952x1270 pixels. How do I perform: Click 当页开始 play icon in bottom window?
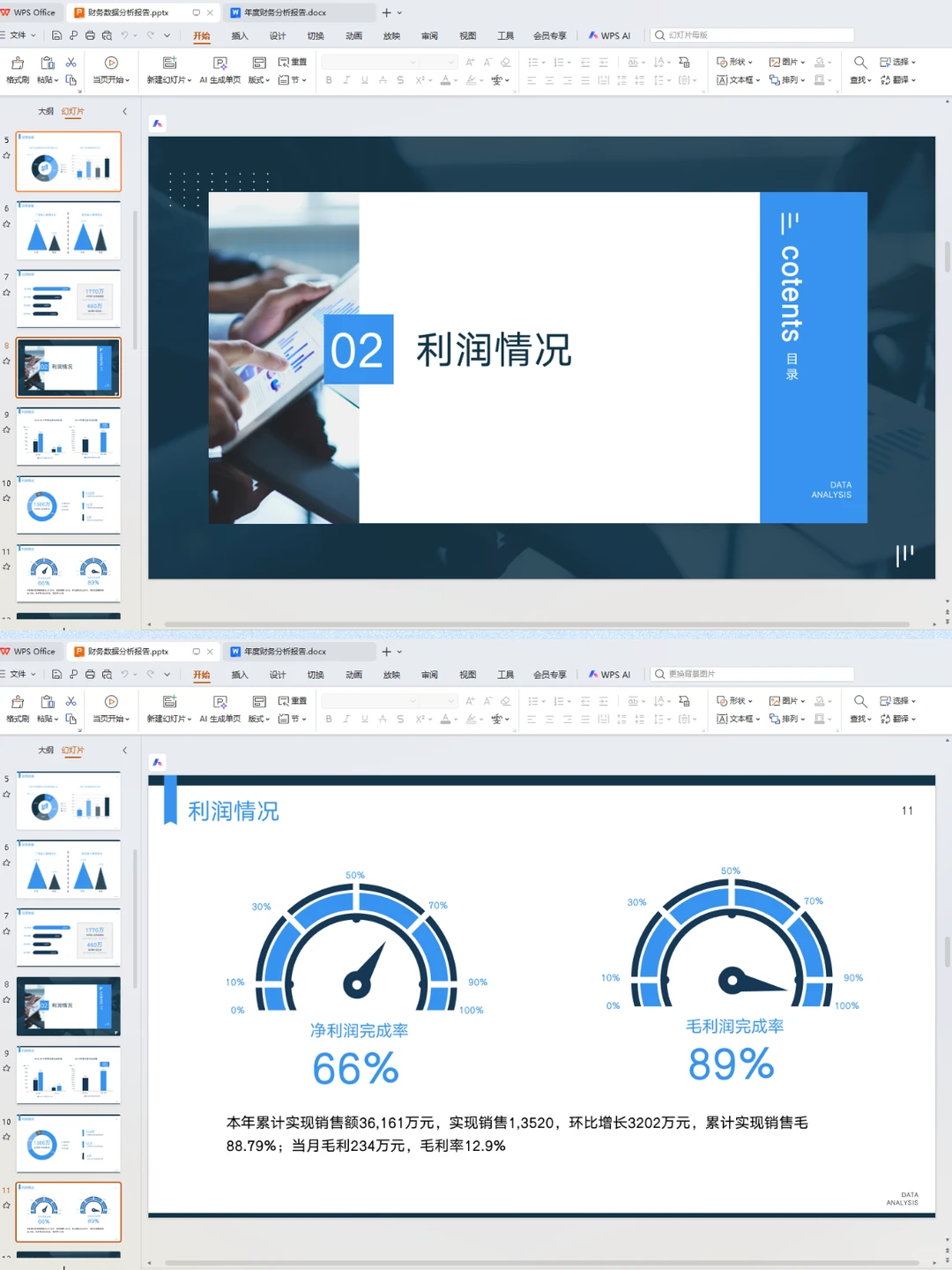pos(111,701)
